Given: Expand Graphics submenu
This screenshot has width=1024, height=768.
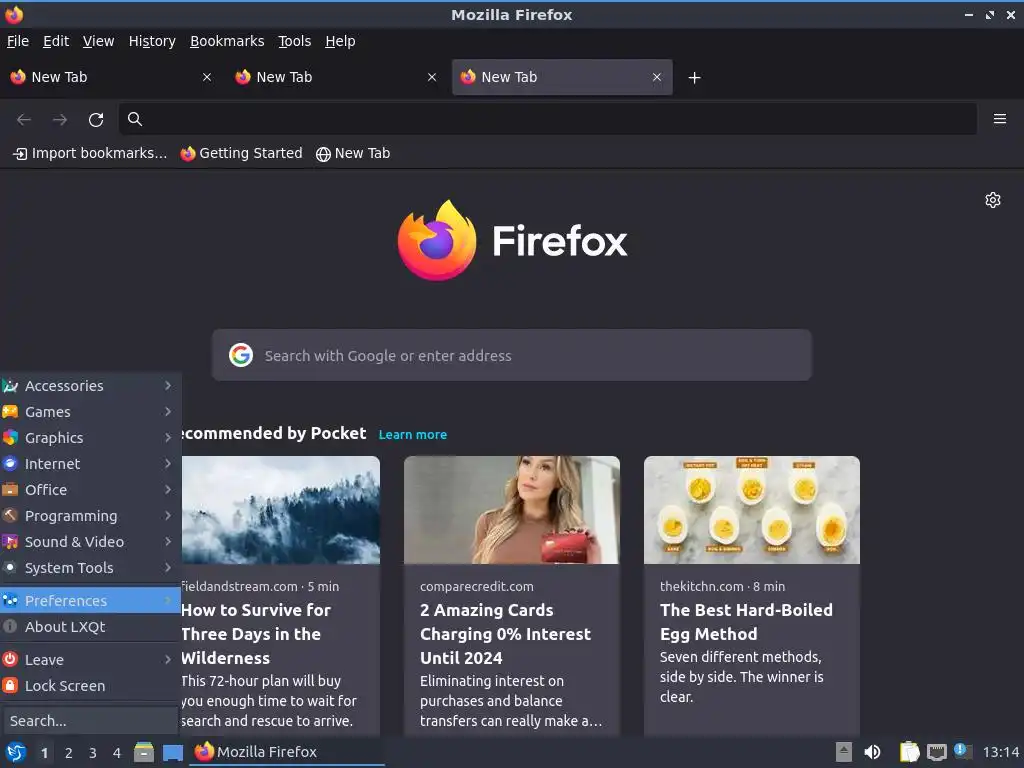Looking at the screenshot, I should point(90,438).
